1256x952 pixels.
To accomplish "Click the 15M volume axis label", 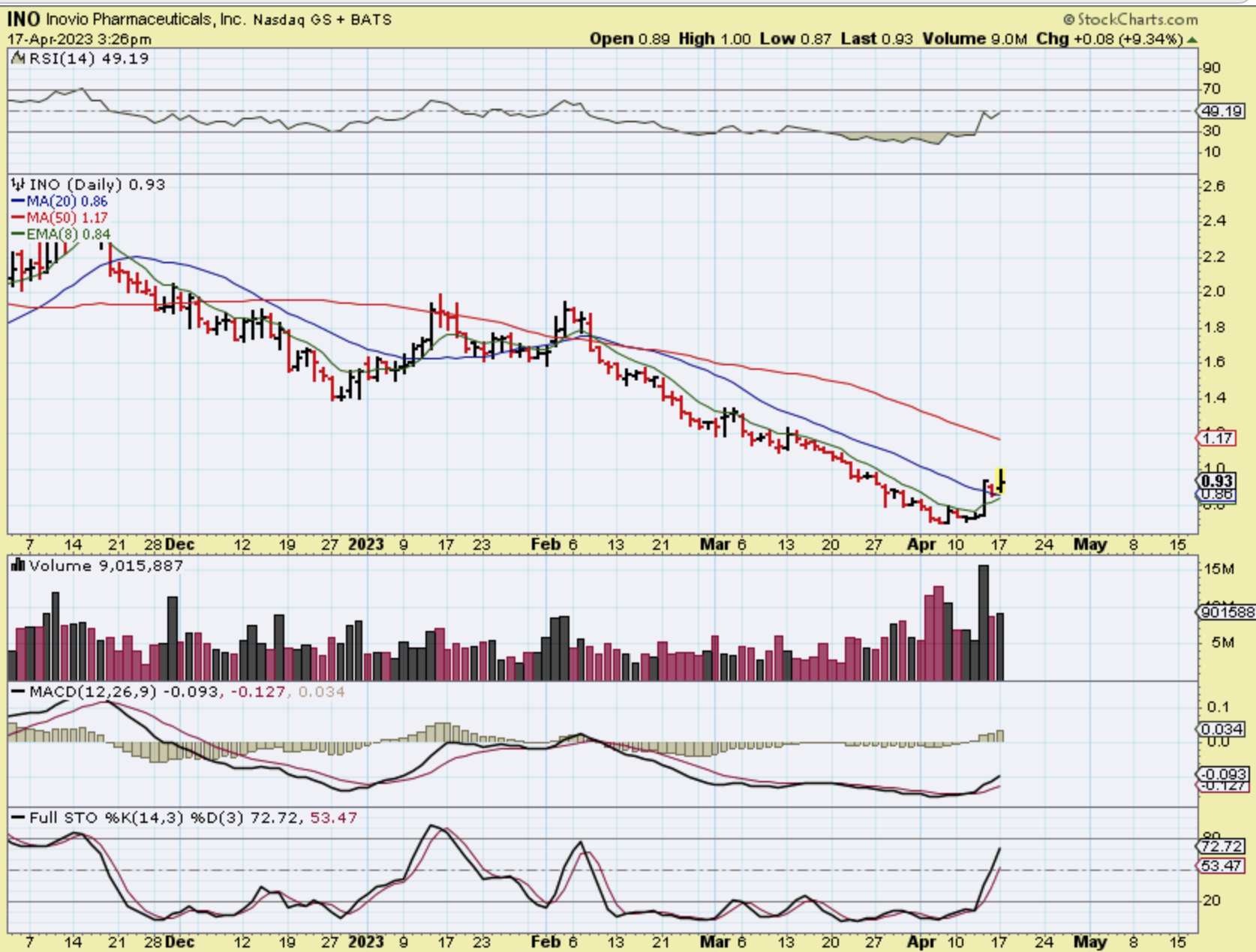I will tap(1219, 569).
